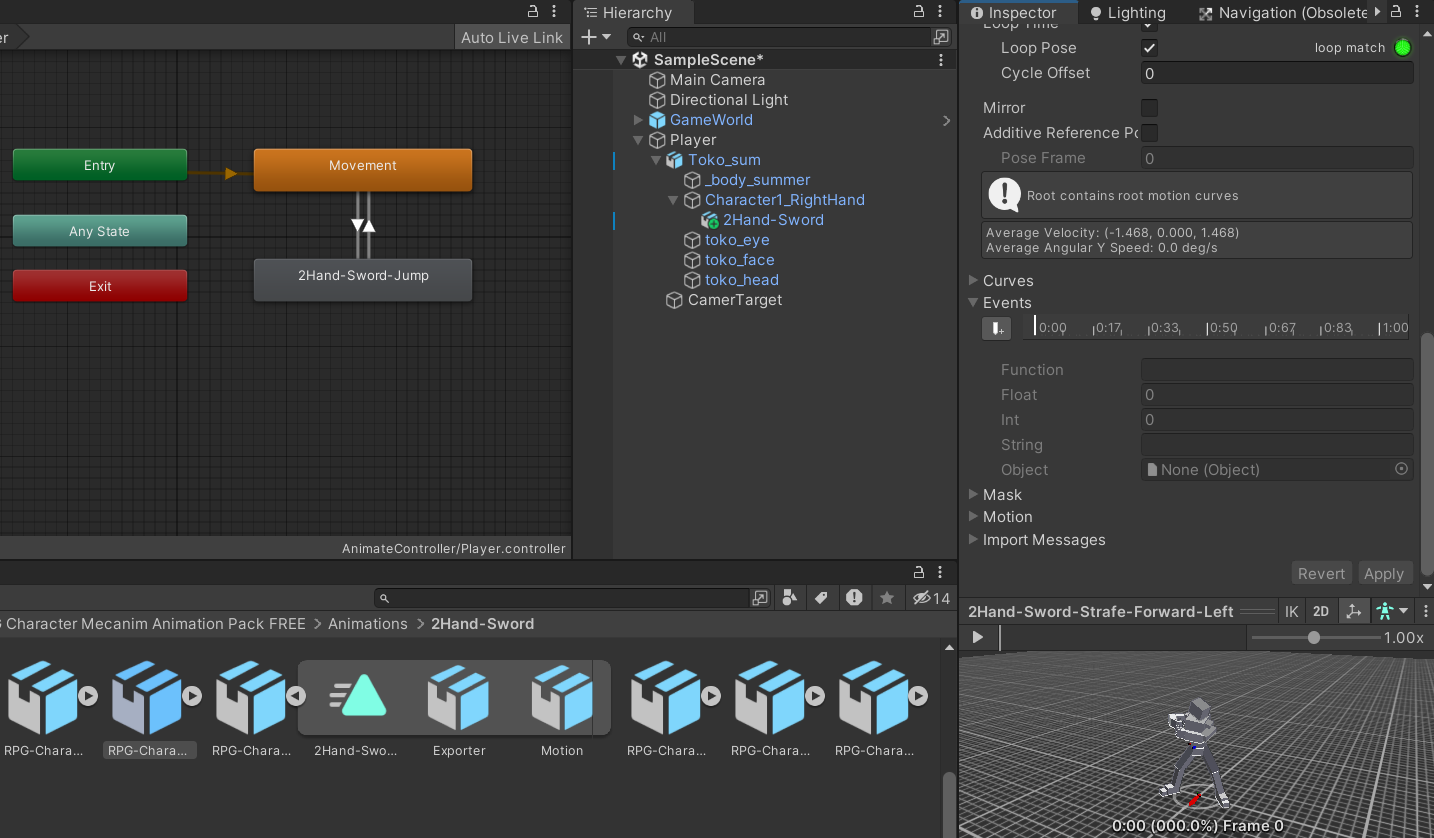Select the 2Hand-Sword-Strafe animation clip asset
The height and width of the screenshot is (838, 1434).
point(356,708)
